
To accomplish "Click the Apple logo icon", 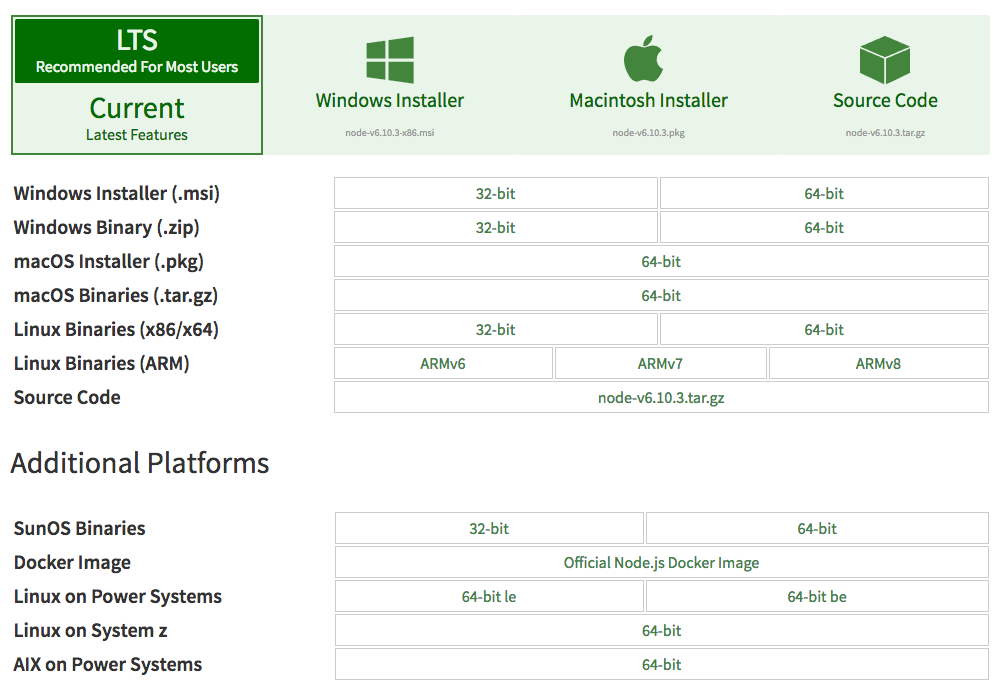I will 643,58.
